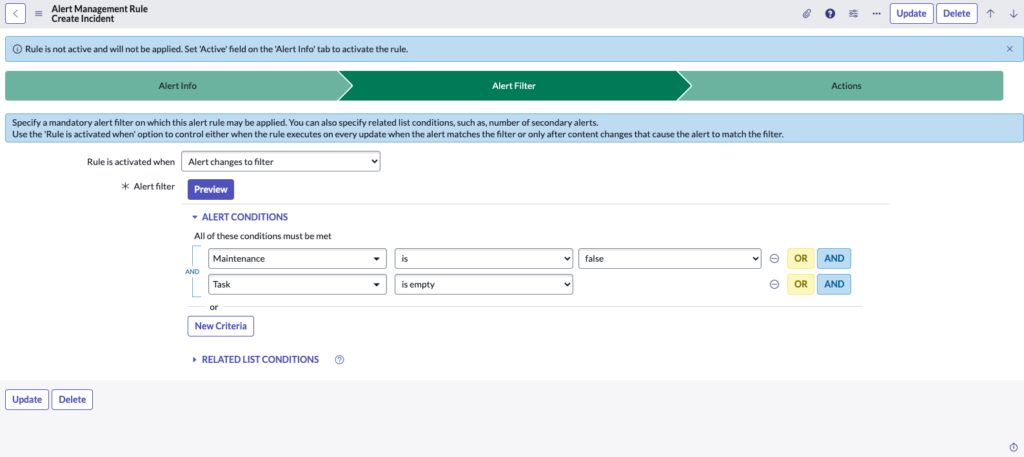Click the Preview button
This screenshot has height=457, width=1024.
[210, 189]
